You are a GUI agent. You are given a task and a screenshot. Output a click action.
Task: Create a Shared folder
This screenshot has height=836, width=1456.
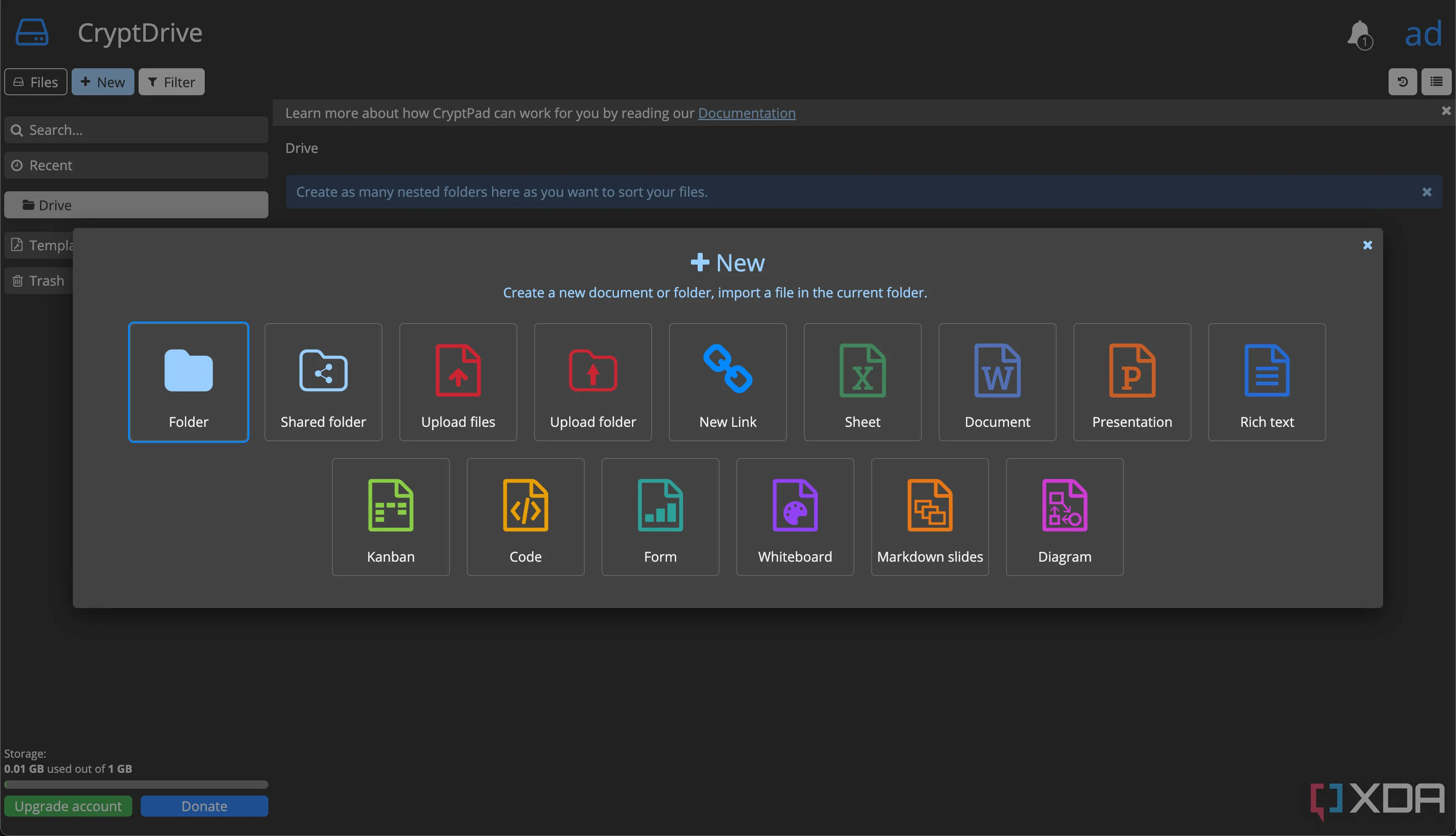[323, 382]
